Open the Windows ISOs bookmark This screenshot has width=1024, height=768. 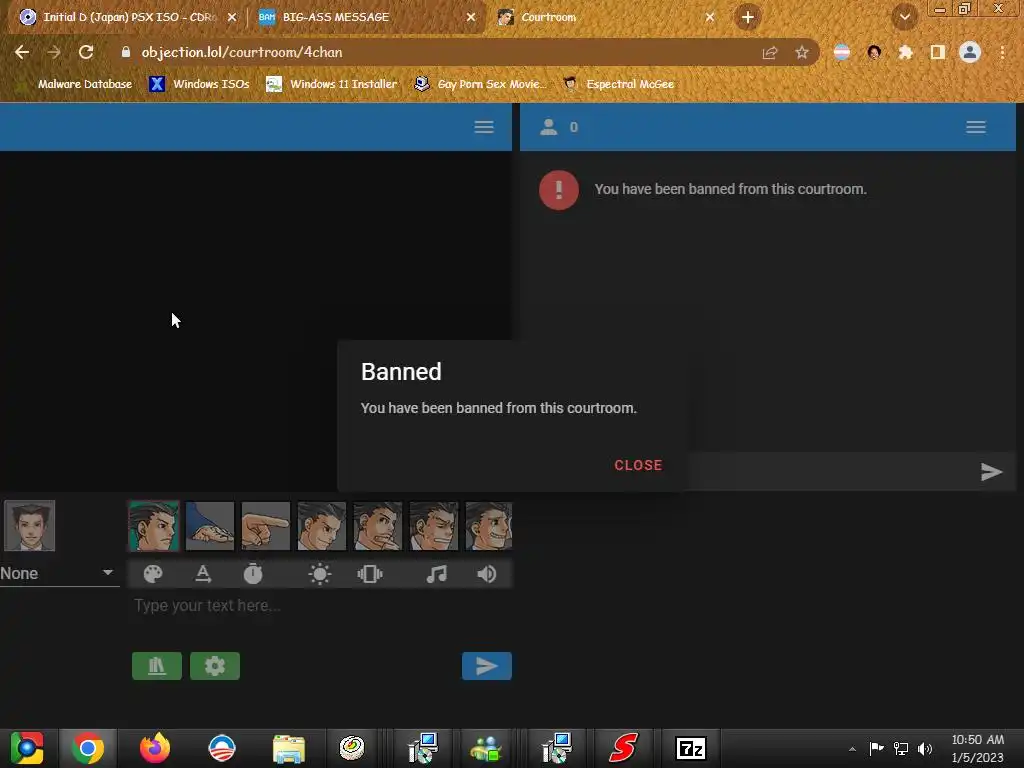pos(200,84)
